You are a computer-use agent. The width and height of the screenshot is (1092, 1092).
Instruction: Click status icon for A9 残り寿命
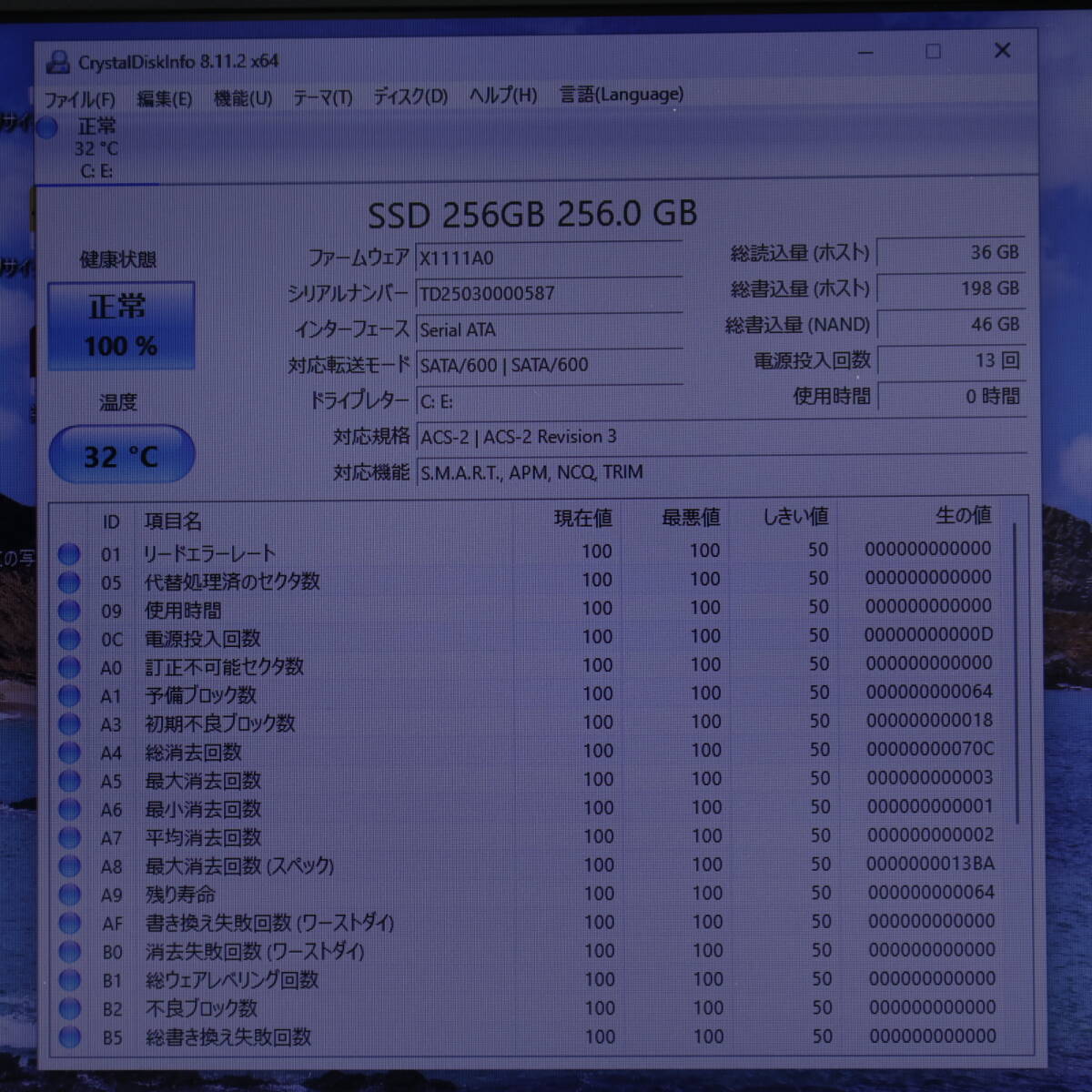pos(69,895)
